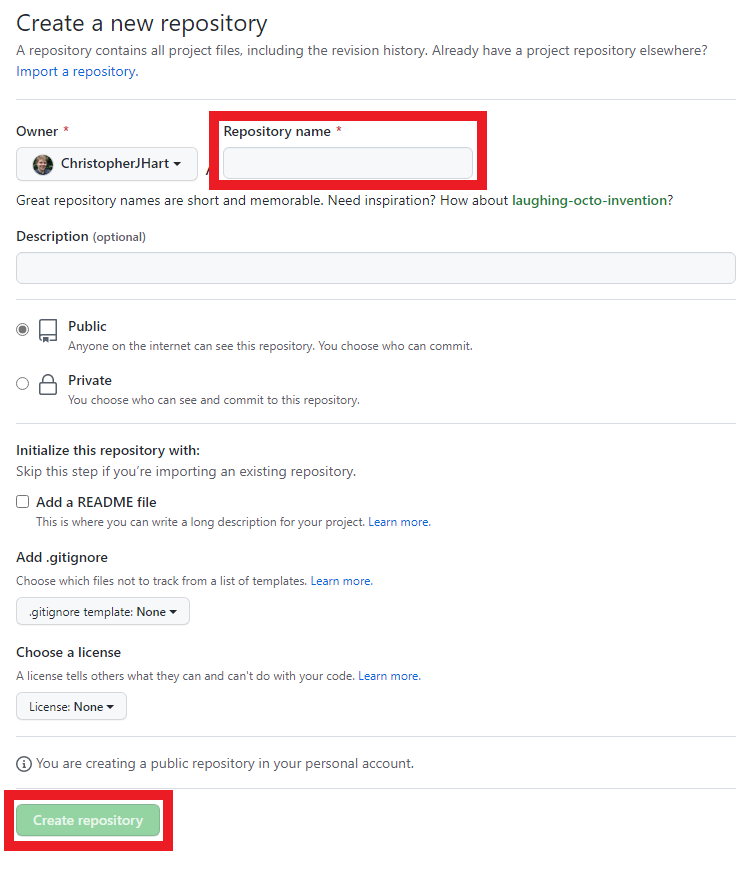
Task: Use the laughing-octo-invention name suggestion
Action: 589,201
